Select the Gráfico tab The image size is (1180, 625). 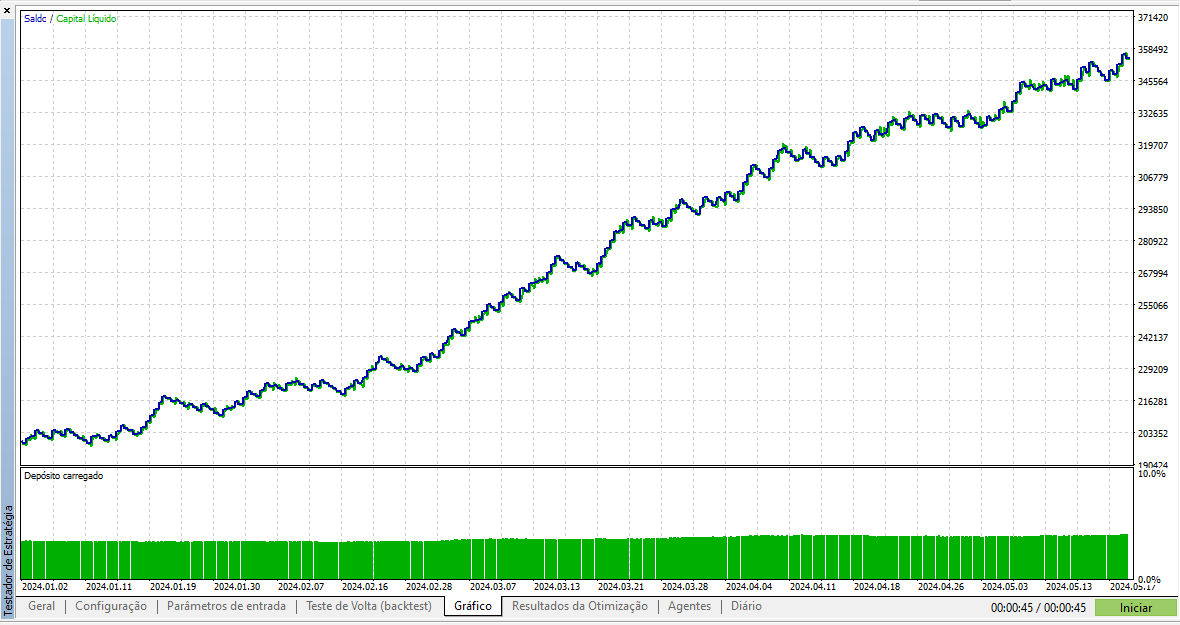pyautogui.click(x=473, y=606)
